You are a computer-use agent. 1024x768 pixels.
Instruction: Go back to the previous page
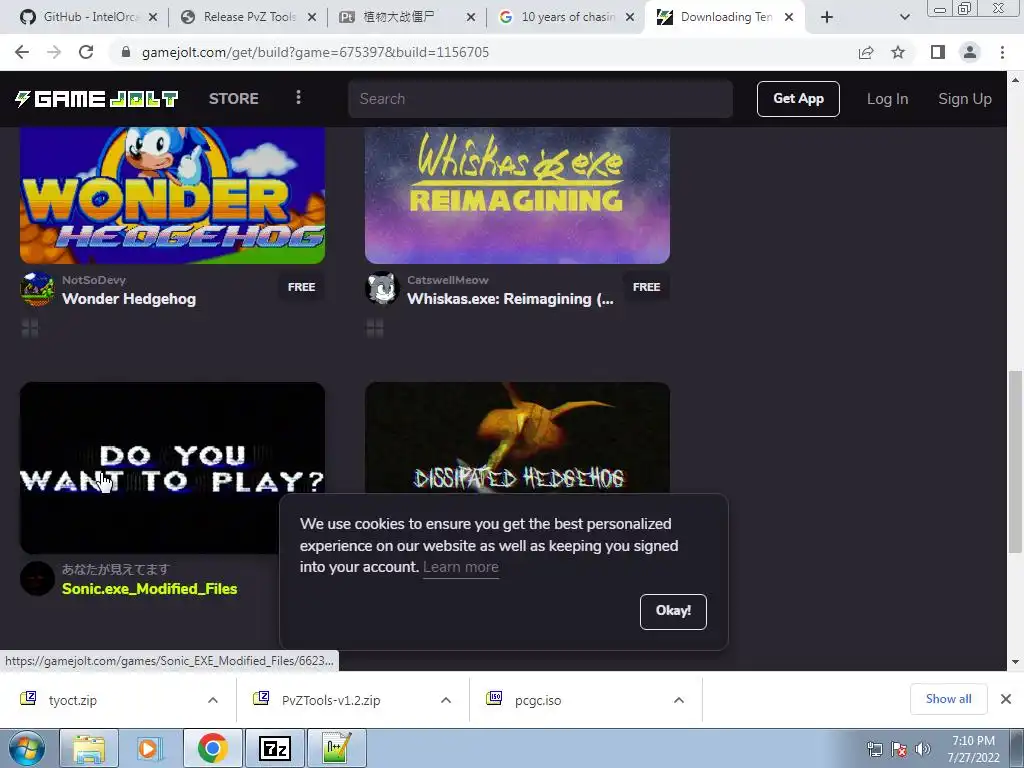(22, 52)
